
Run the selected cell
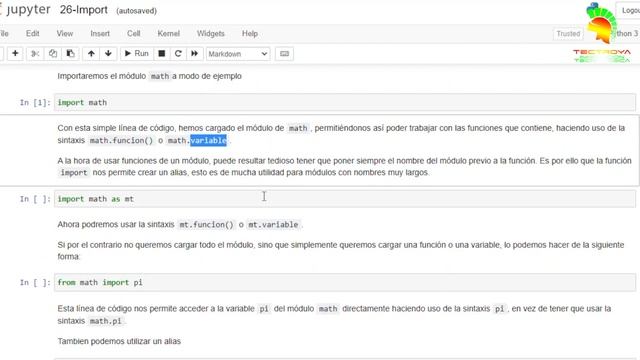[x=137, y=53]
